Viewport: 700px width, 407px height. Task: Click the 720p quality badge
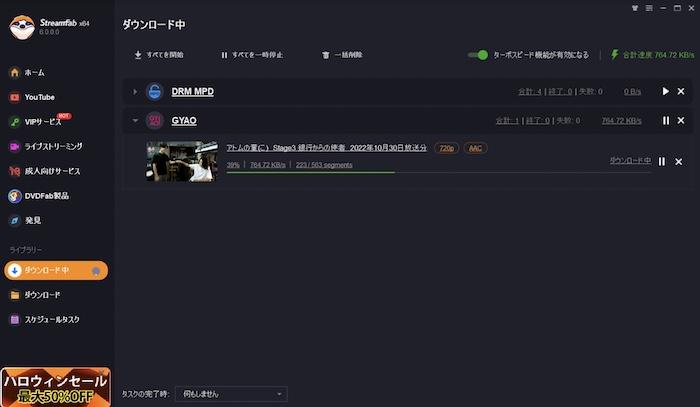click(446, 148)
